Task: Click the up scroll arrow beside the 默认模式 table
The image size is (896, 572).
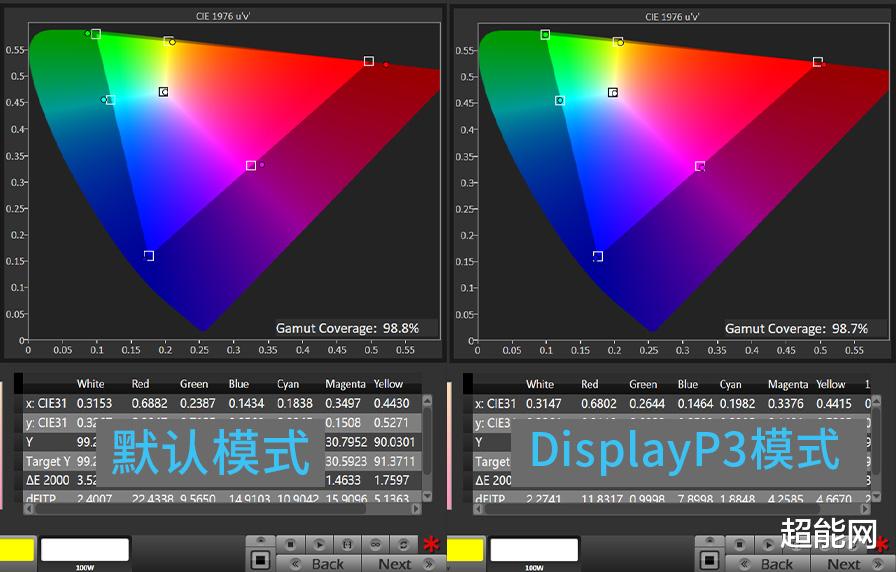Action: tap(427, 399)
